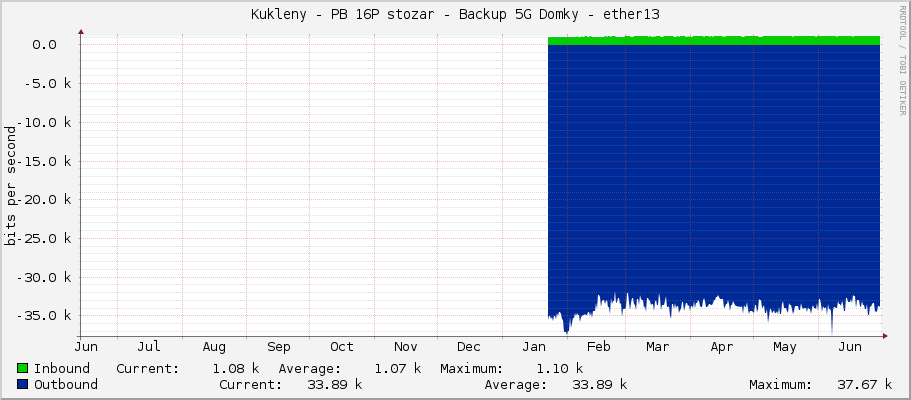Screen dimensions: 911x400
Task: Click the -15.0 k y-axis label
Action: point(45,161)
